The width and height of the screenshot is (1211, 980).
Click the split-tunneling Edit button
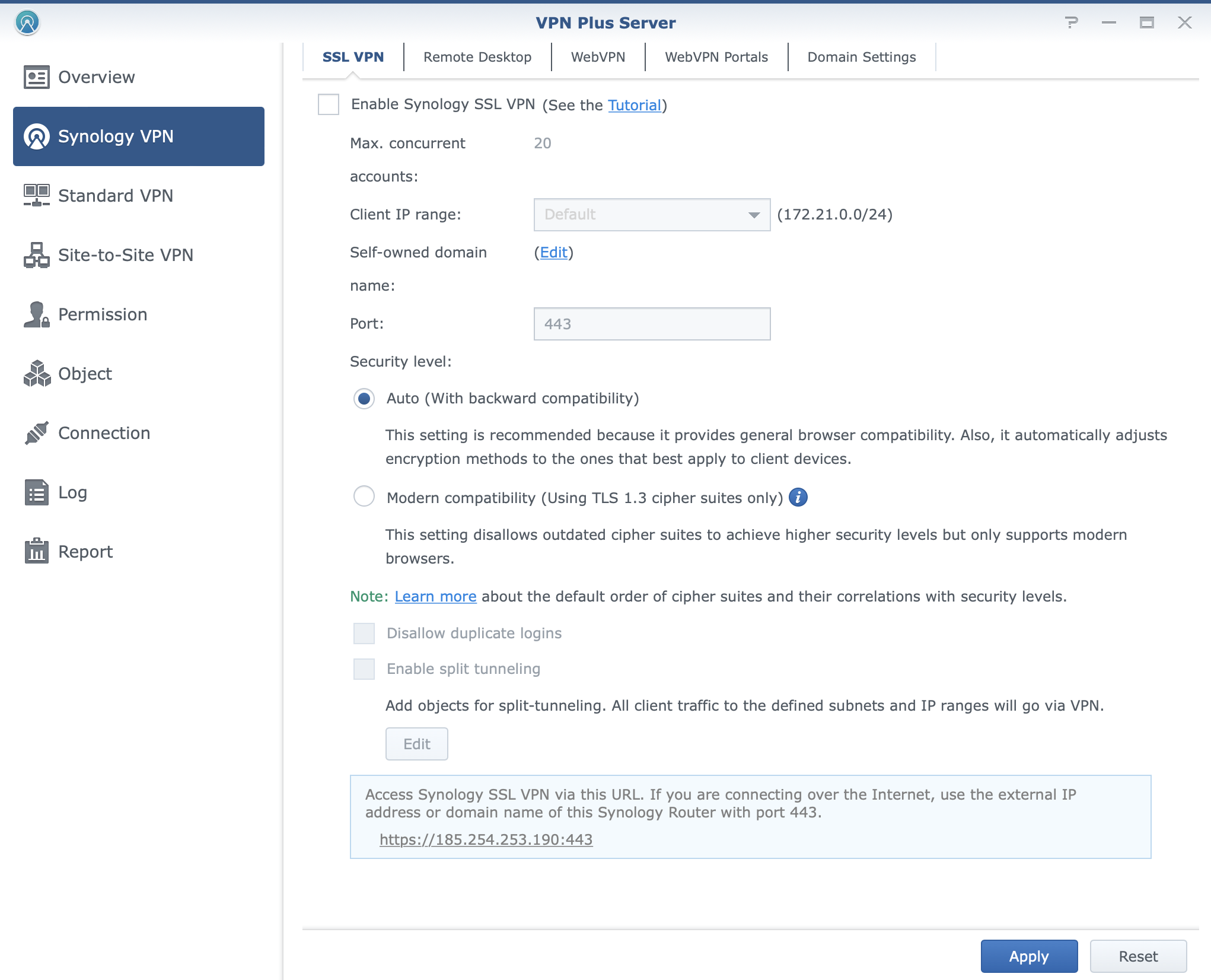coord(417,744)
